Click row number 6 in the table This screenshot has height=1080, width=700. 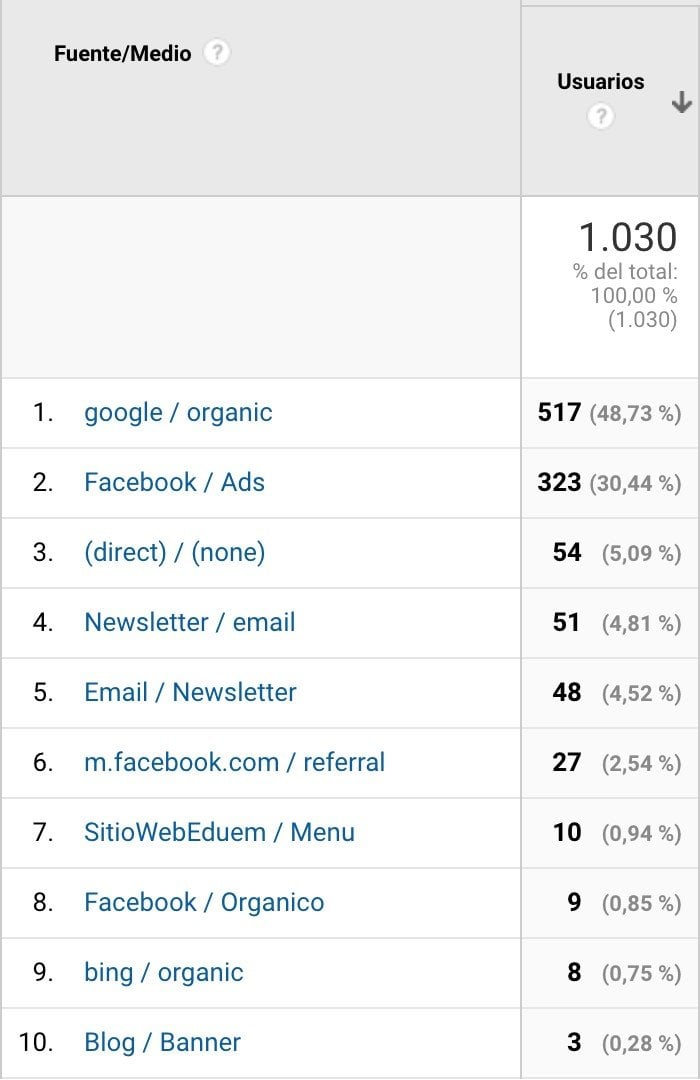[x=42, y=762]
